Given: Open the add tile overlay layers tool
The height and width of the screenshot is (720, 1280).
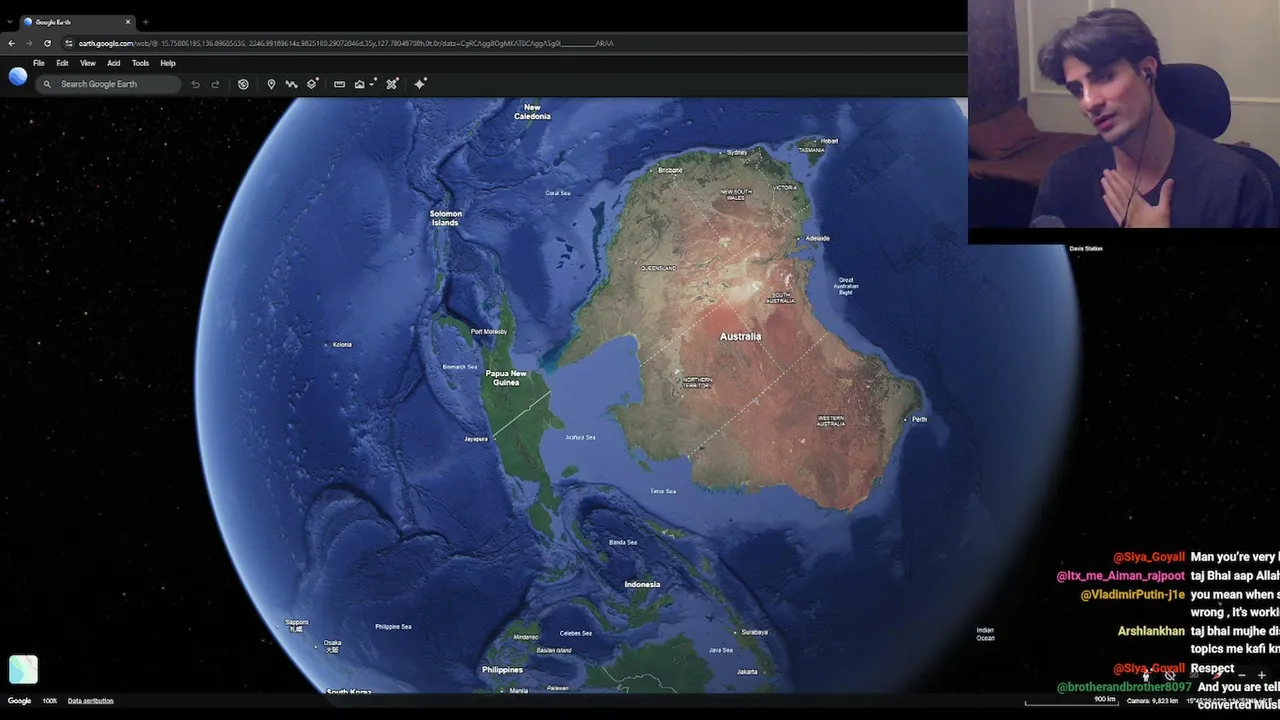Looking at the screenshot, I should [x=313, y=84].
